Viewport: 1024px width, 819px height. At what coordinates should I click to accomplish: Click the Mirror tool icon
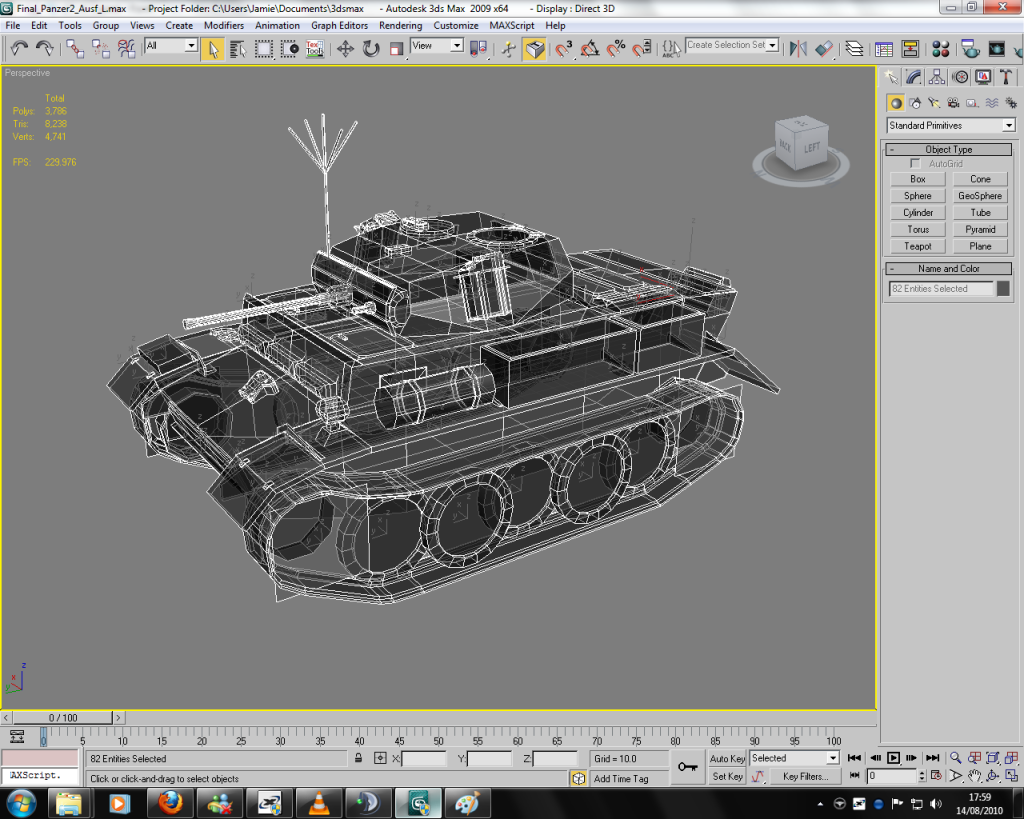click(x=797, y=48)
